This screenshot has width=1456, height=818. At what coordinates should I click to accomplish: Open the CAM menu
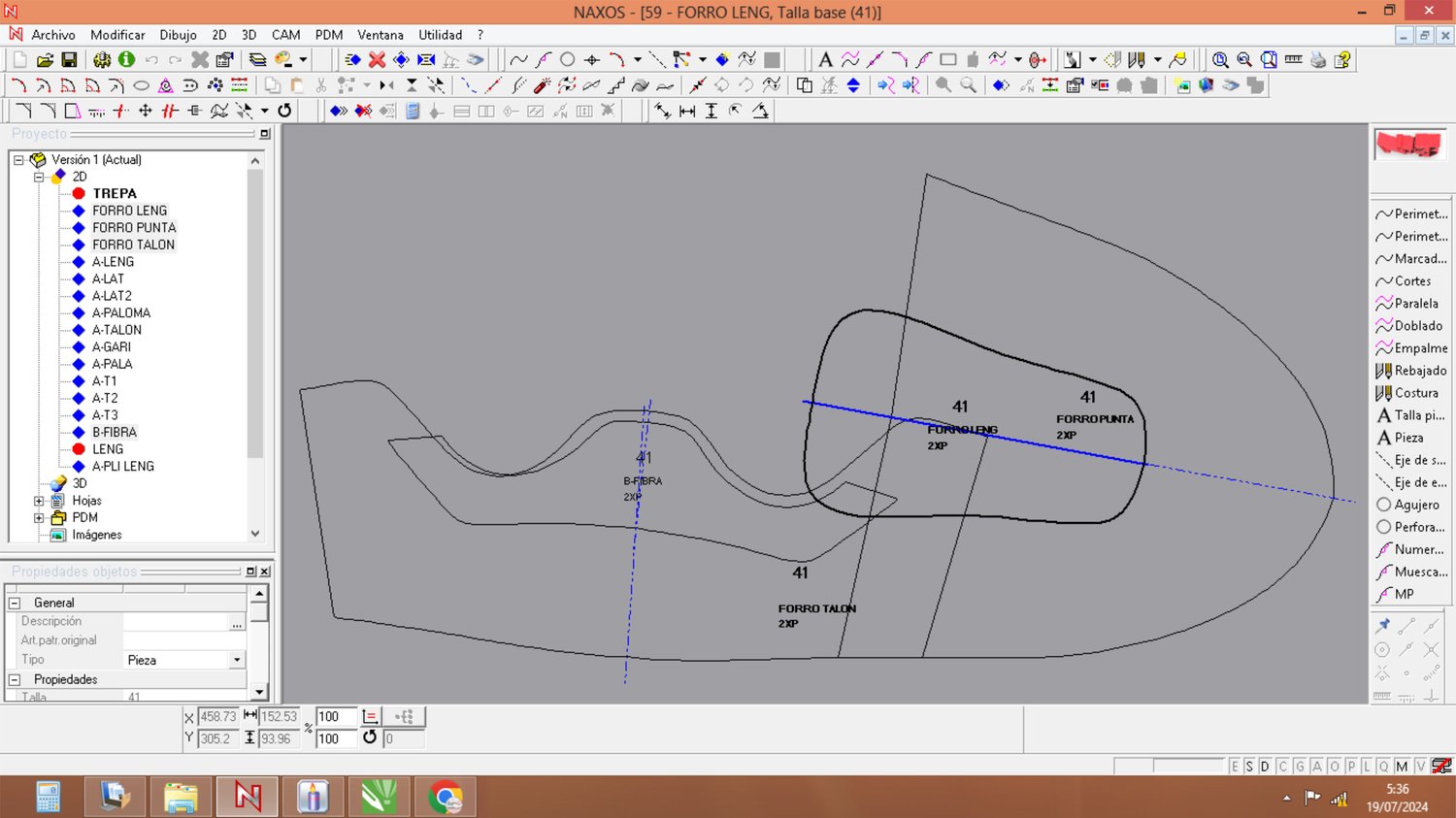285,35
